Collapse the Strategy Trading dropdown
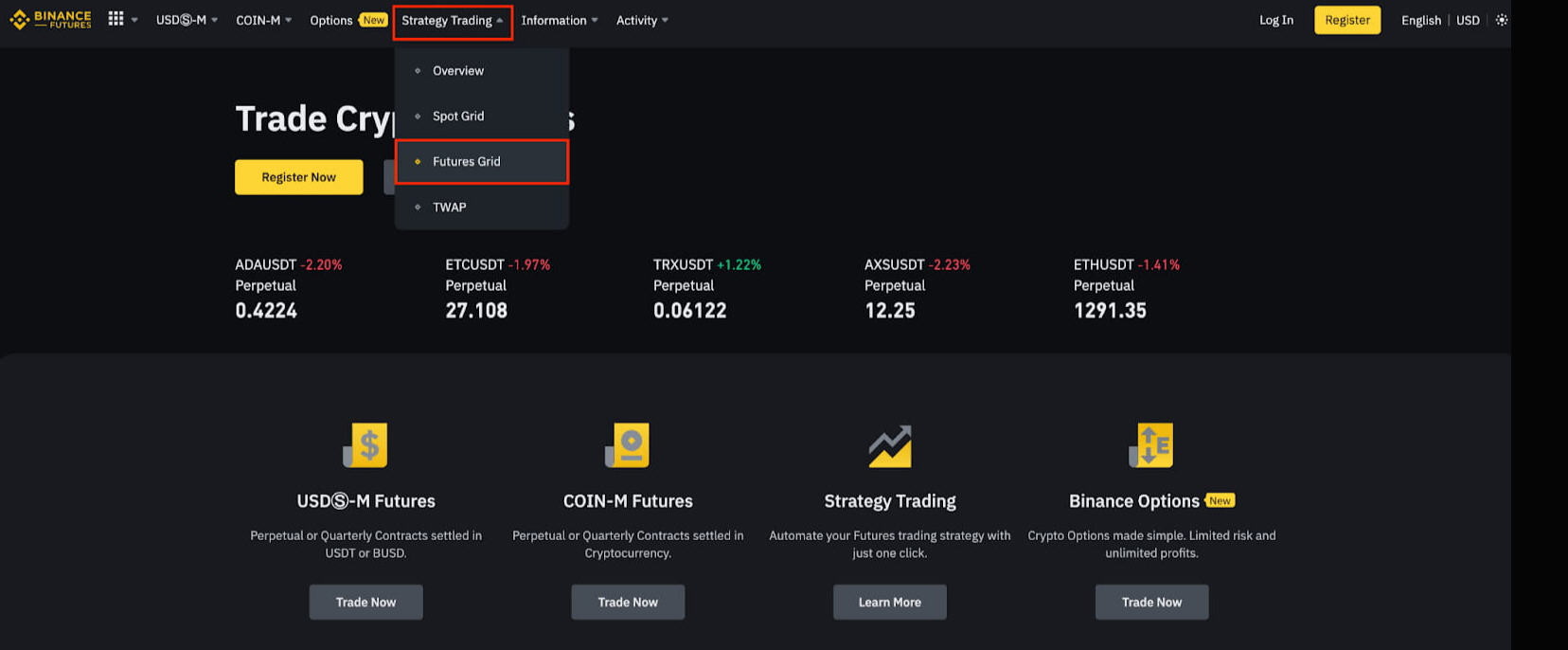The width and height of the screenshot is (1568, 650). click(x=453, y=21)
